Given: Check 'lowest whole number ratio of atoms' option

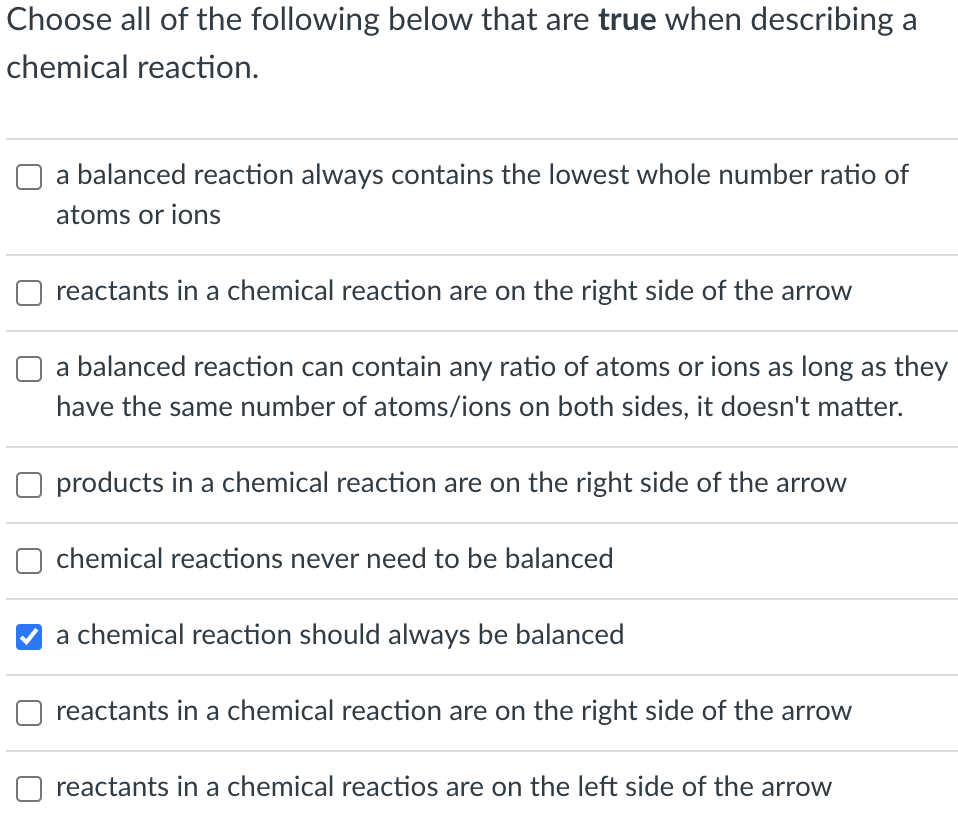Looking at the screenshot, I should click(29, 177).
